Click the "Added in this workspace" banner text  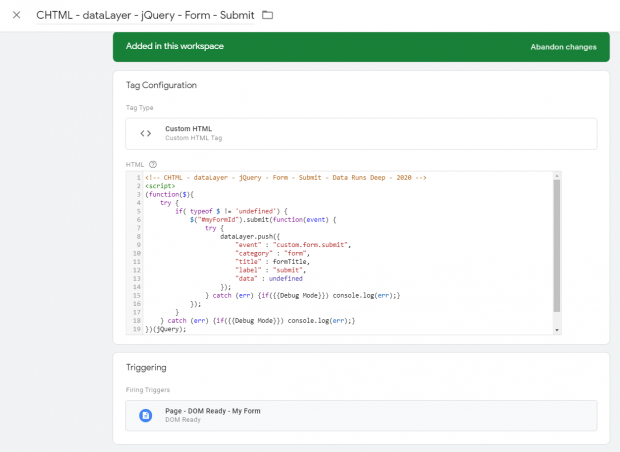(x=175, y=47)
